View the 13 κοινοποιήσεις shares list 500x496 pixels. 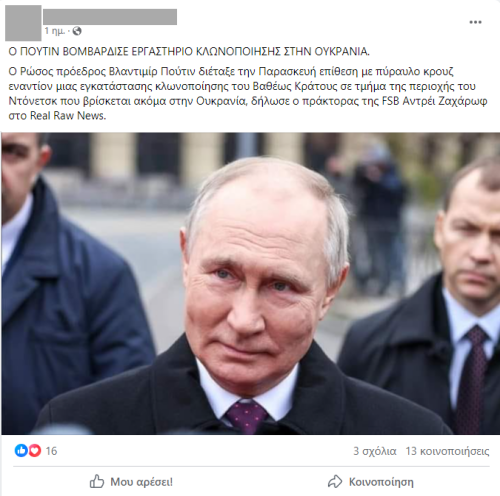coord(447,451)
